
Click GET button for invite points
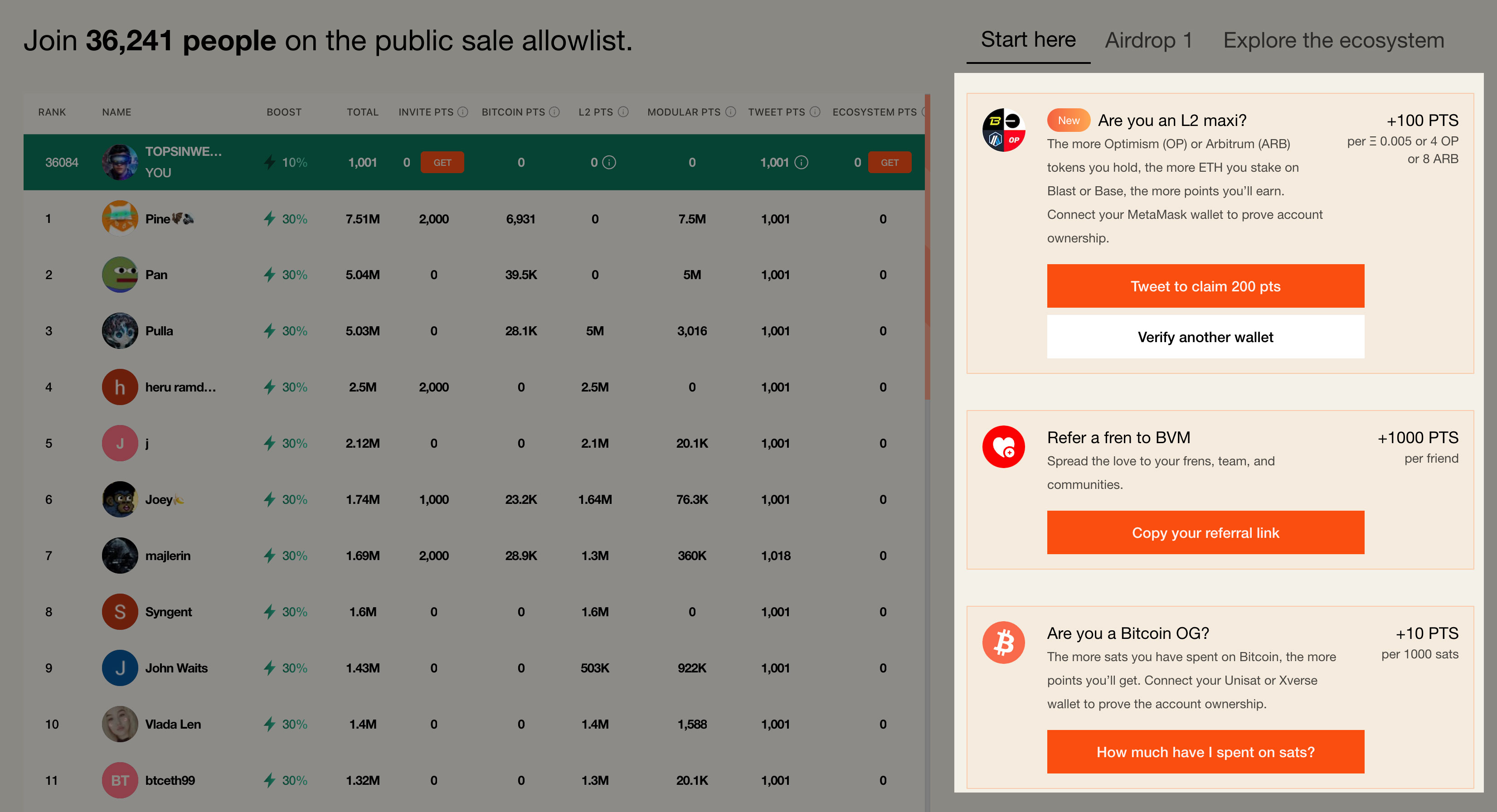coord(442,163)
